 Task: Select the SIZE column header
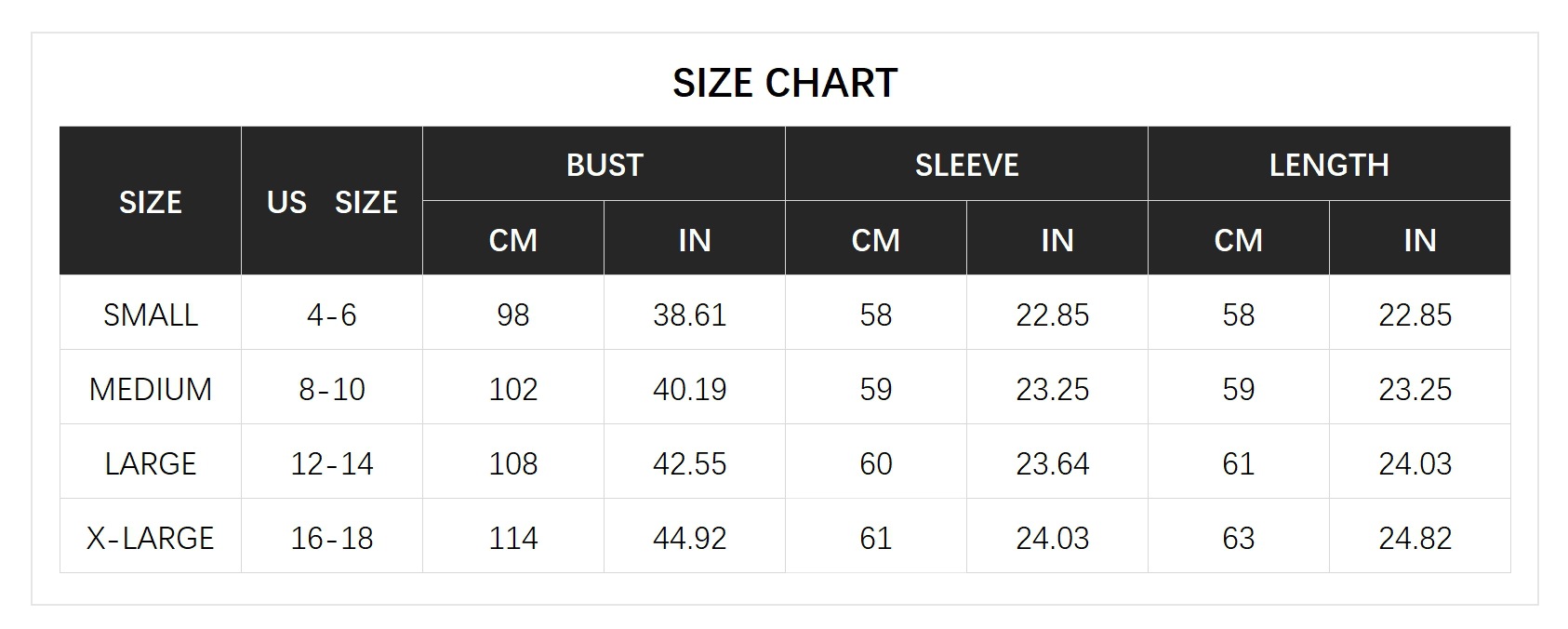[150, 202]
